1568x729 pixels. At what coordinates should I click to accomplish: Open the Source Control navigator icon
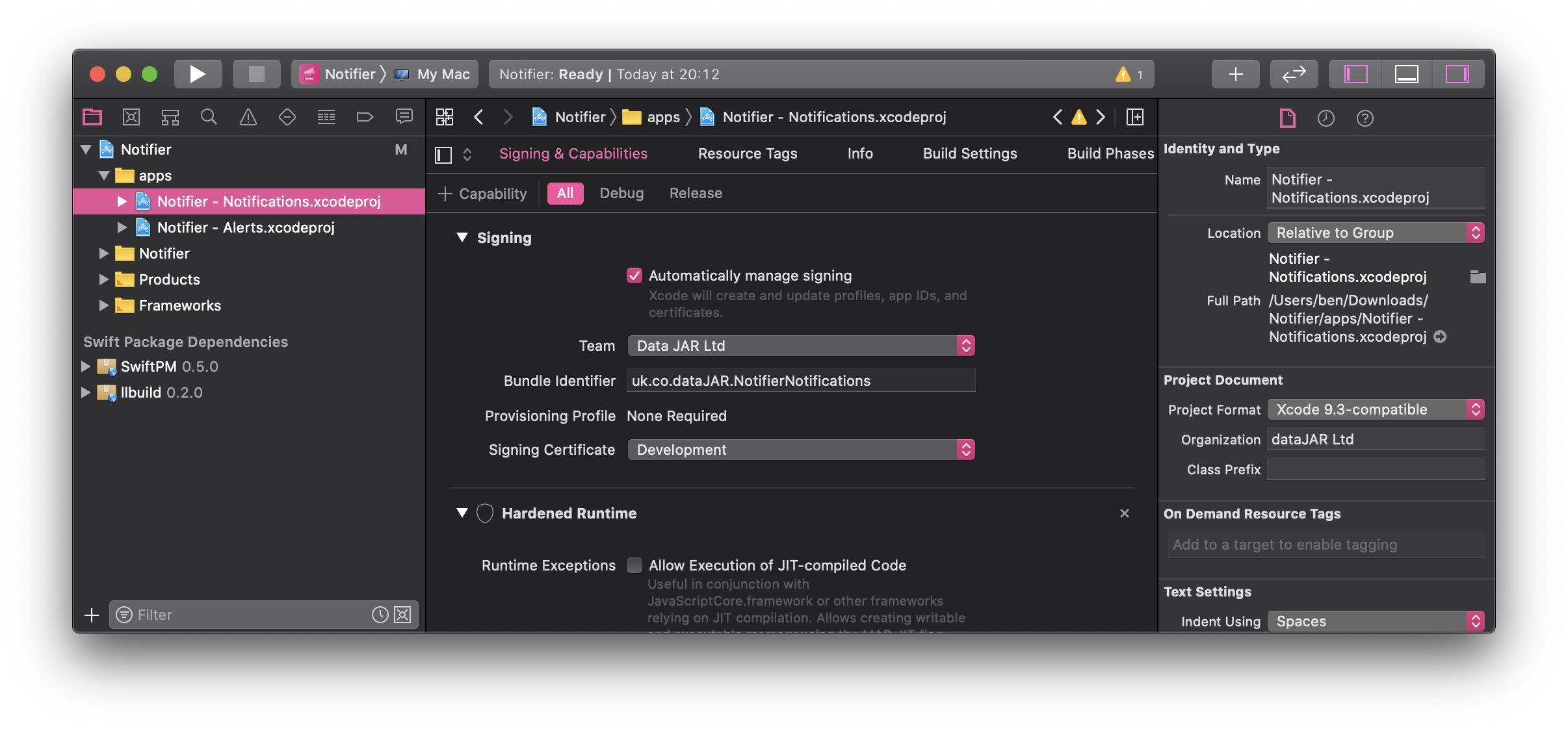131,117
